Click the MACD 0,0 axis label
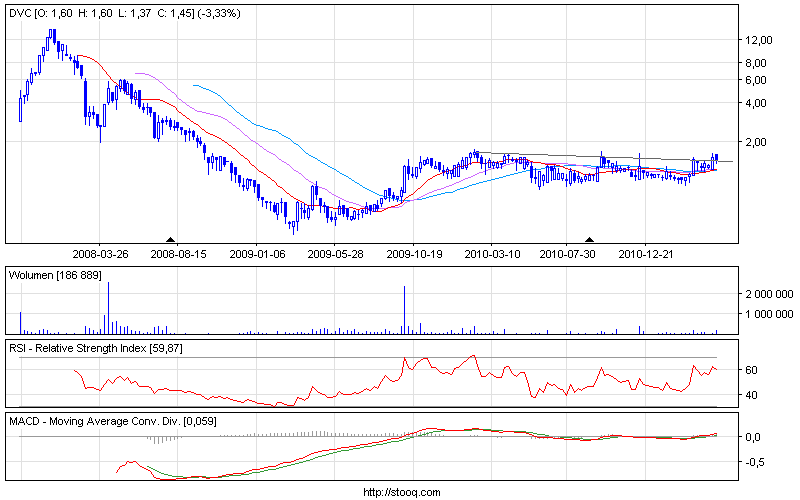Screen dimensions: 800x500 click(x=759, y=437)
